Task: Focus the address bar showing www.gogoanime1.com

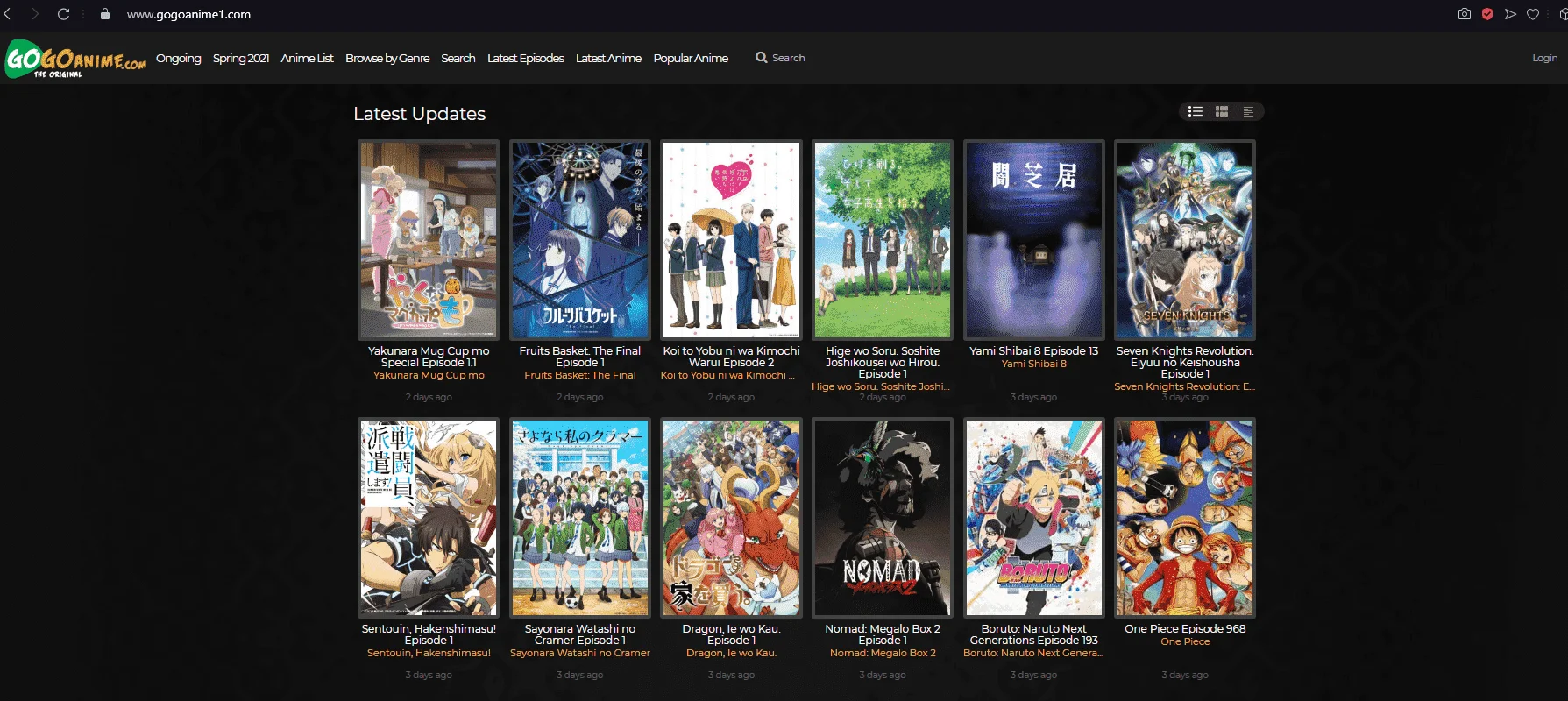Action: click(x=188, y=14)
